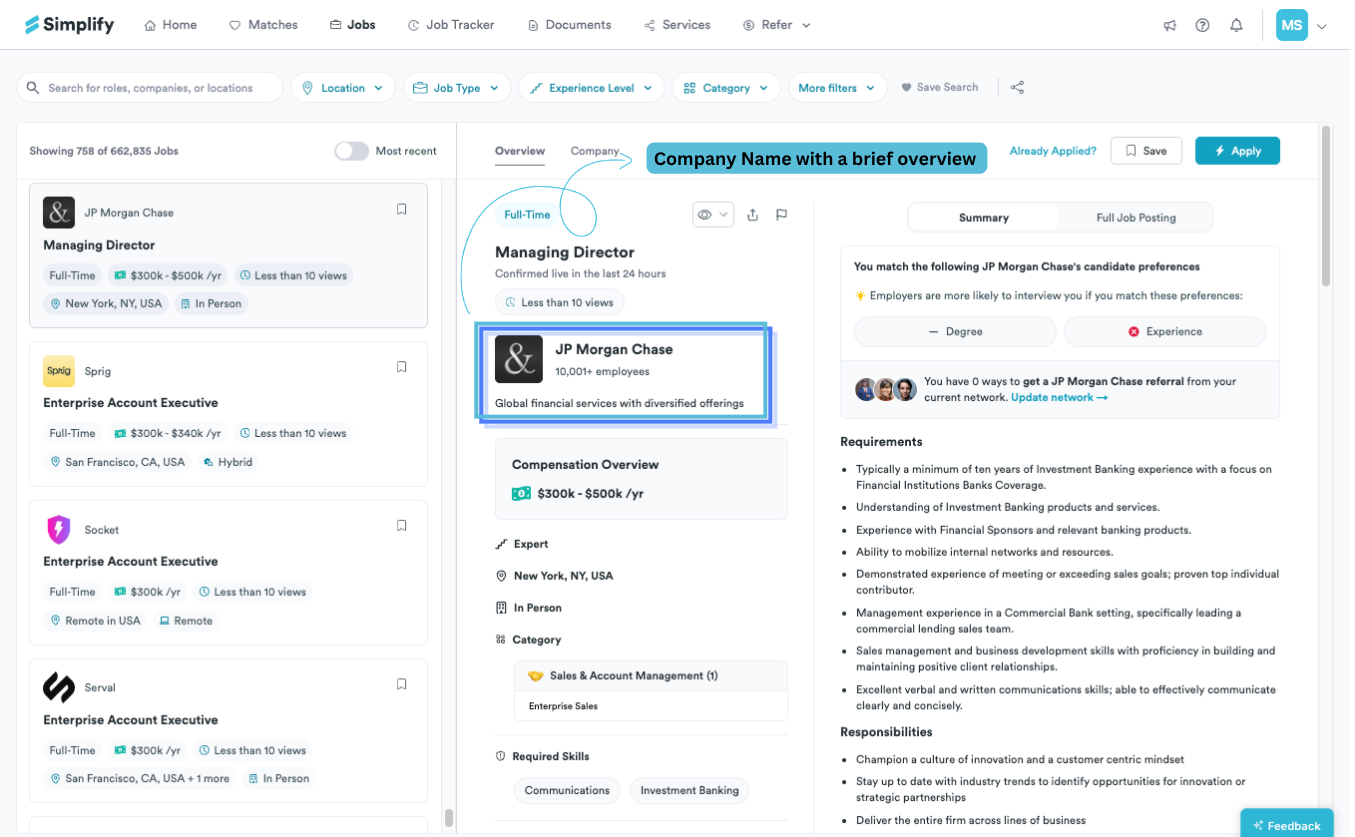Open the Services page

677,25
